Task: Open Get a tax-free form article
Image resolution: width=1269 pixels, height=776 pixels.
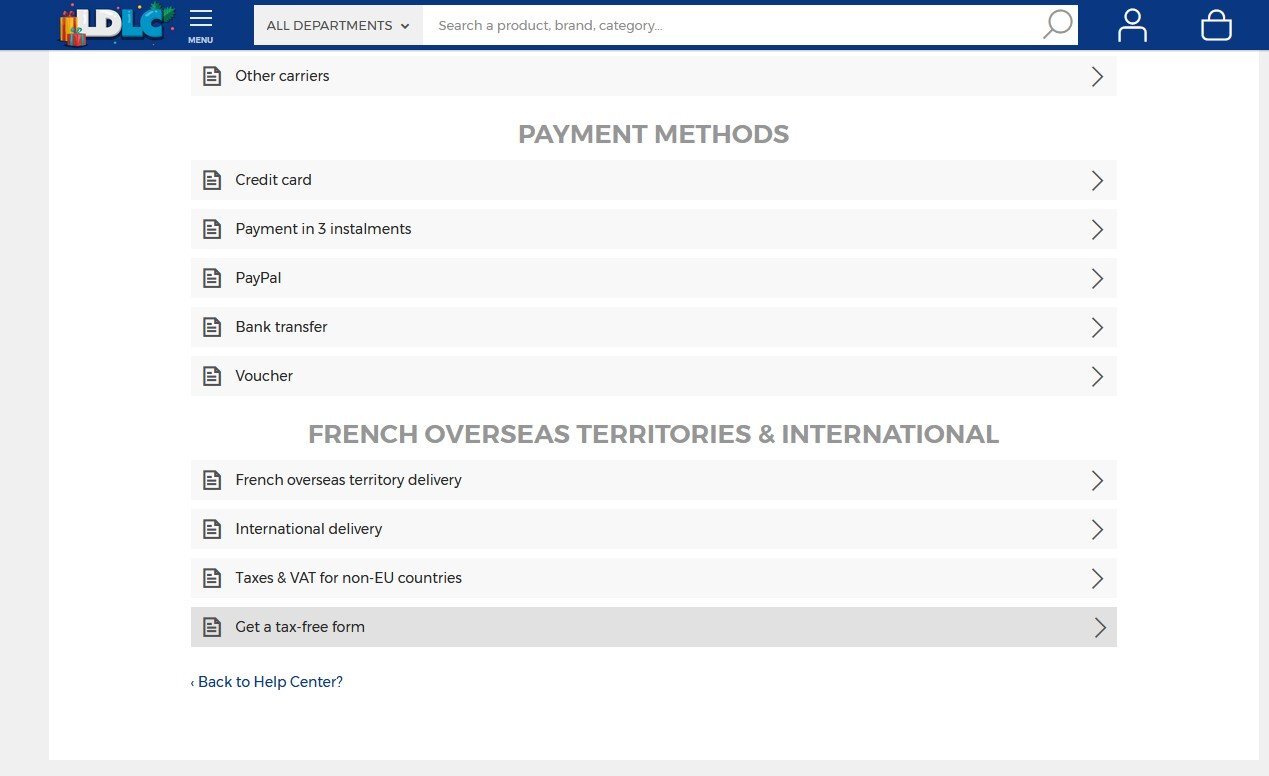Action: 653,627
